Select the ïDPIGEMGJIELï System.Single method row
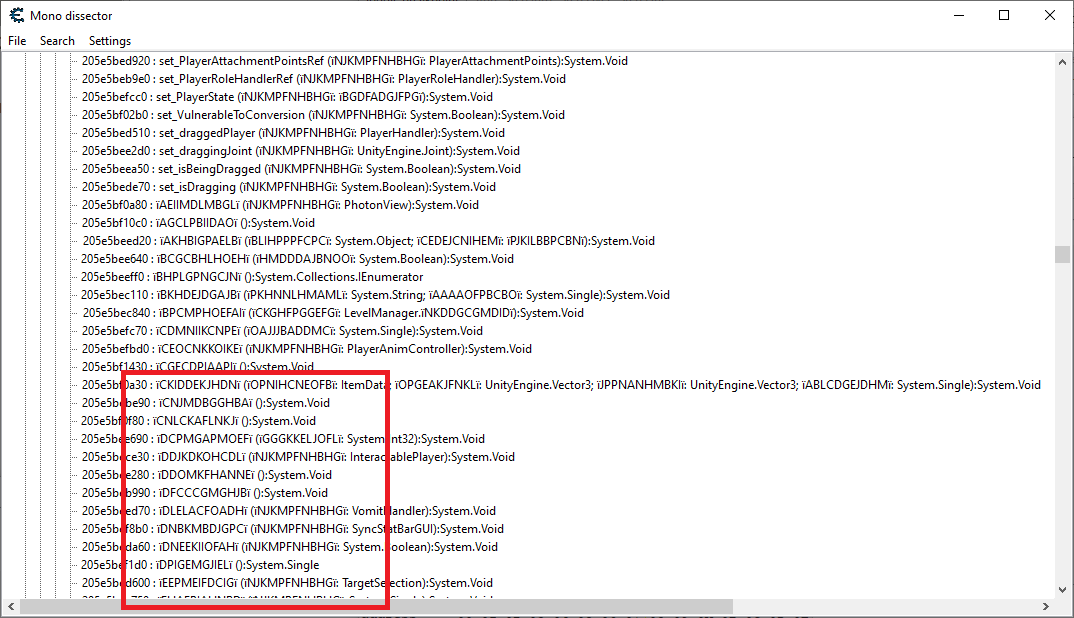This screenshot has width=1074, height=618. [200, 565]
